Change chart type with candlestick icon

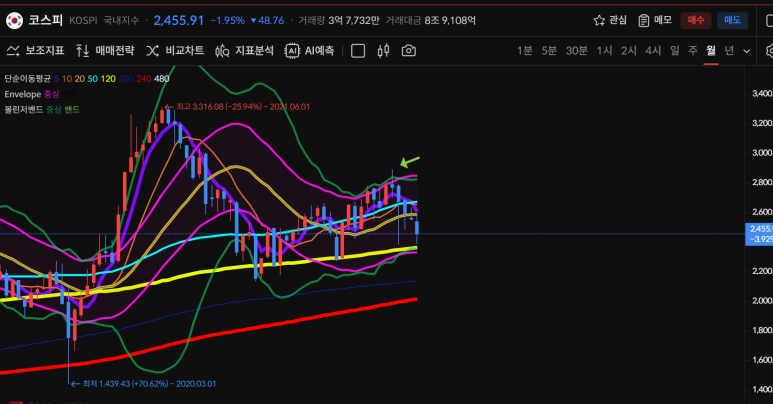point(383,51)
